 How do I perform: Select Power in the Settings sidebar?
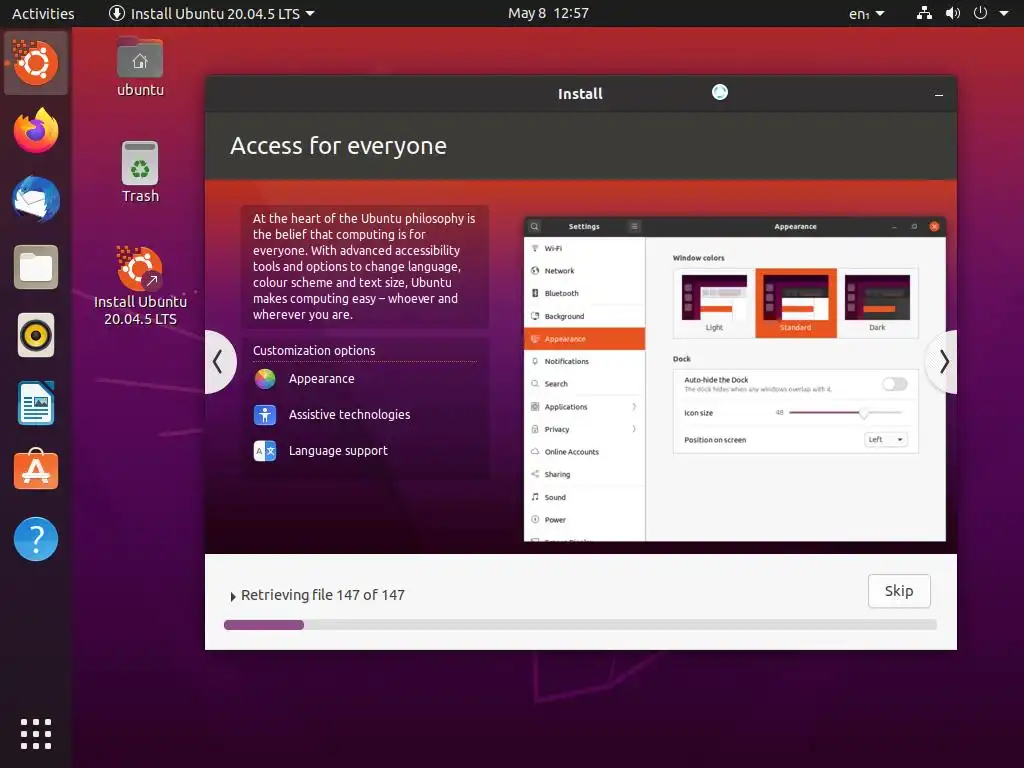point(584,520)
